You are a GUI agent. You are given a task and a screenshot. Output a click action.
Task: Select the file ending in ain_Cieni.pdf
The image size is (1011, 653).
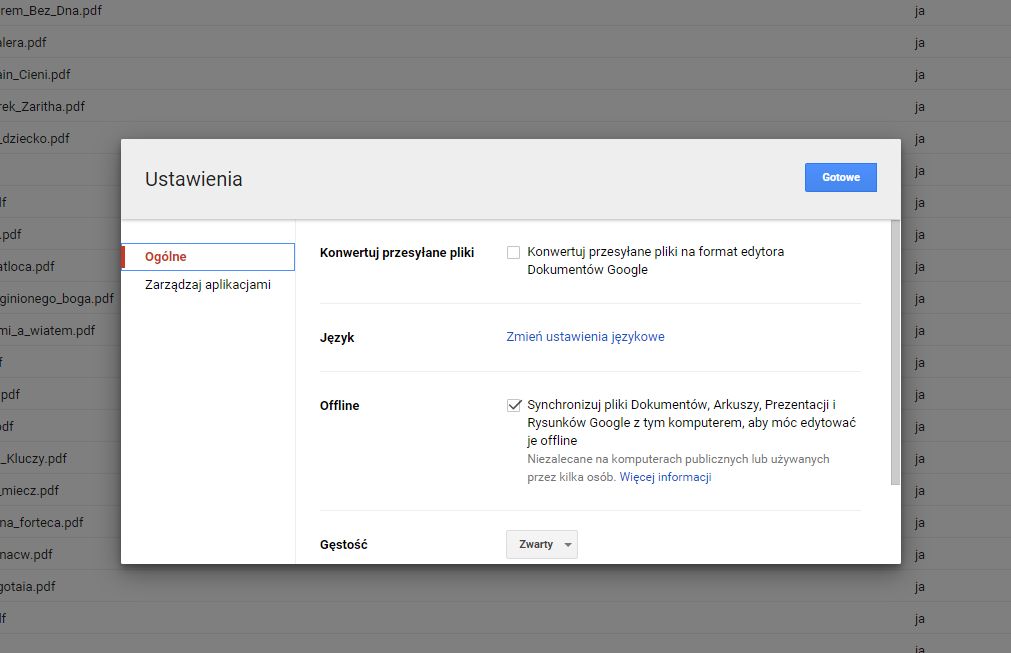pyautogui.click(x=36, y=74)
